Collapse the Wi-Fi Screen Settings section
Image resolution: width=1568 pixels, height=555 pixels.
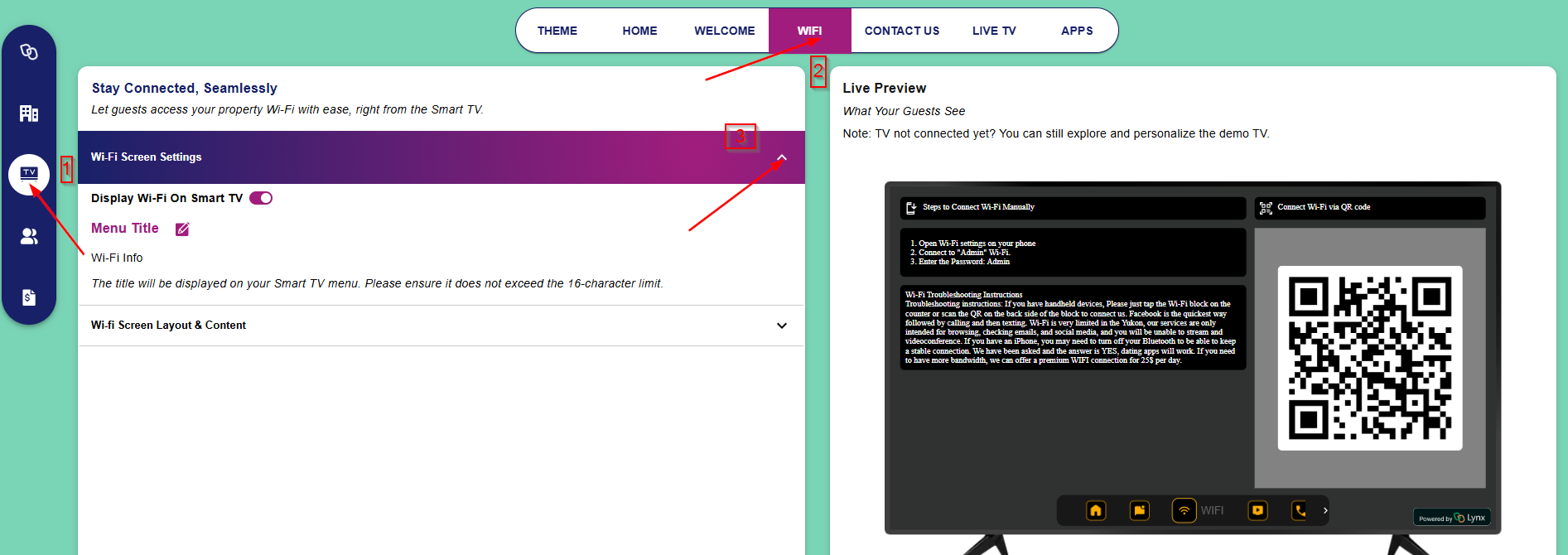(782, 157)
